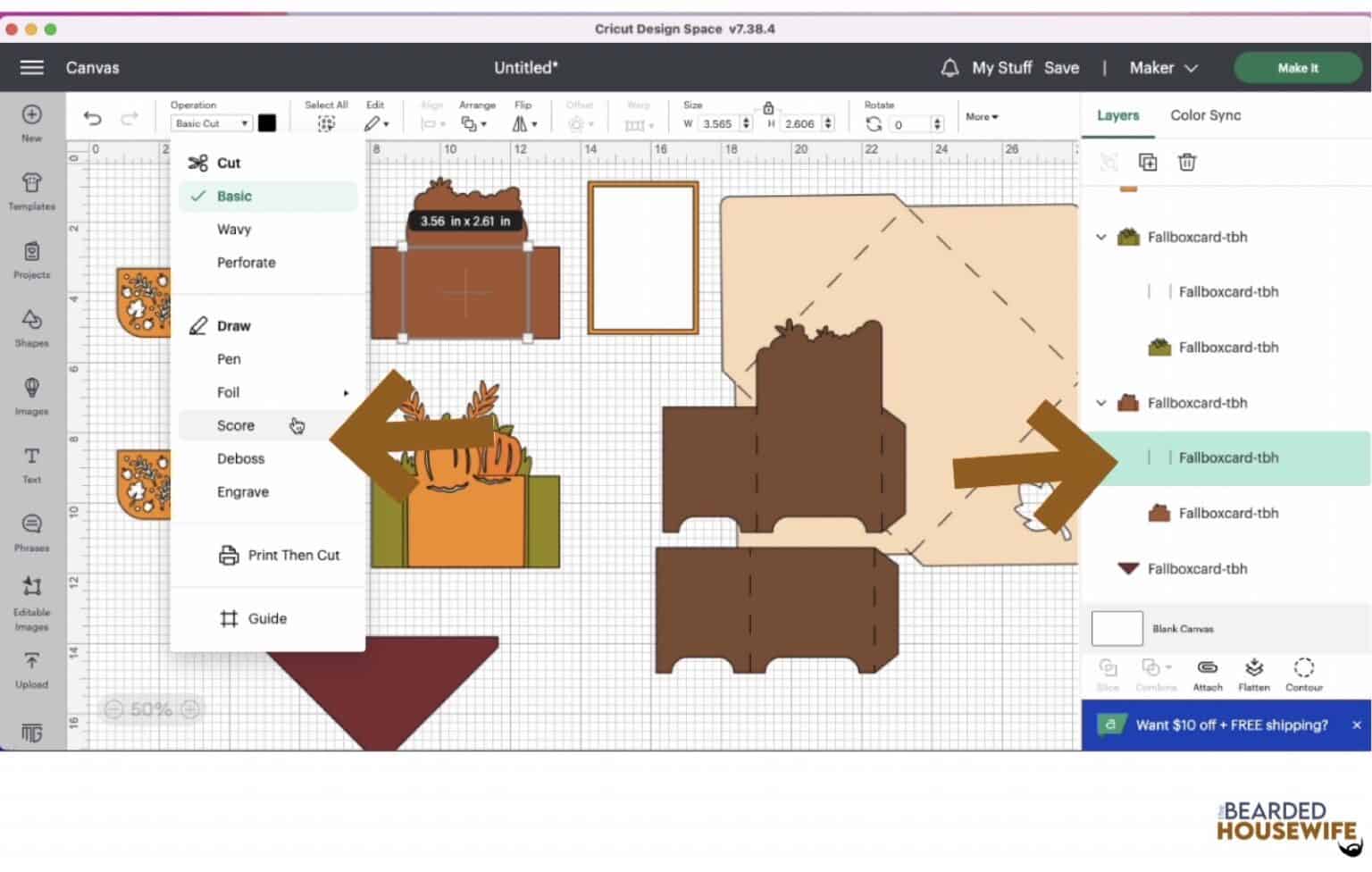Toggle the size aspect ratio lock
Screen dimensions: 1372x872
(767, 108)
